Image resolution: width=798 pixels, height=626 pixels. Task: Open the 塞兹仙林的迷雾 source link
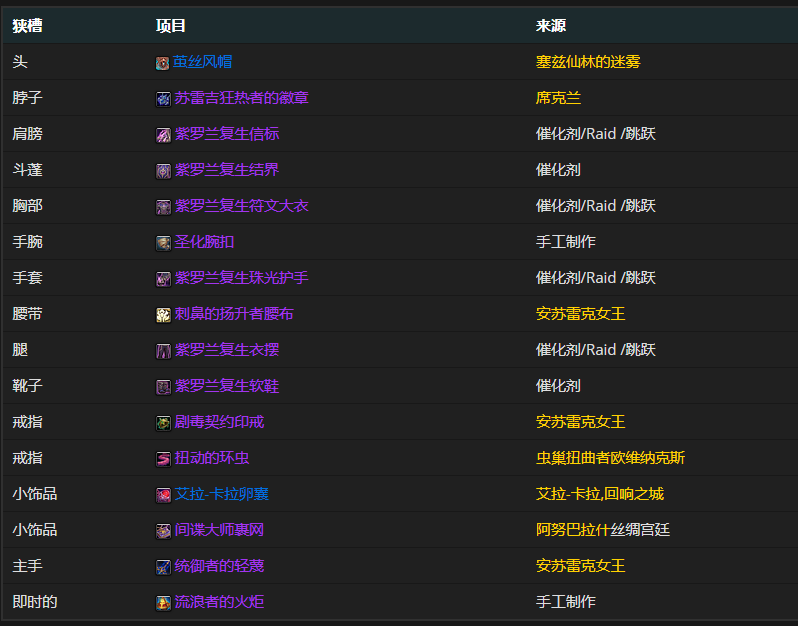[x=588, y=62]
